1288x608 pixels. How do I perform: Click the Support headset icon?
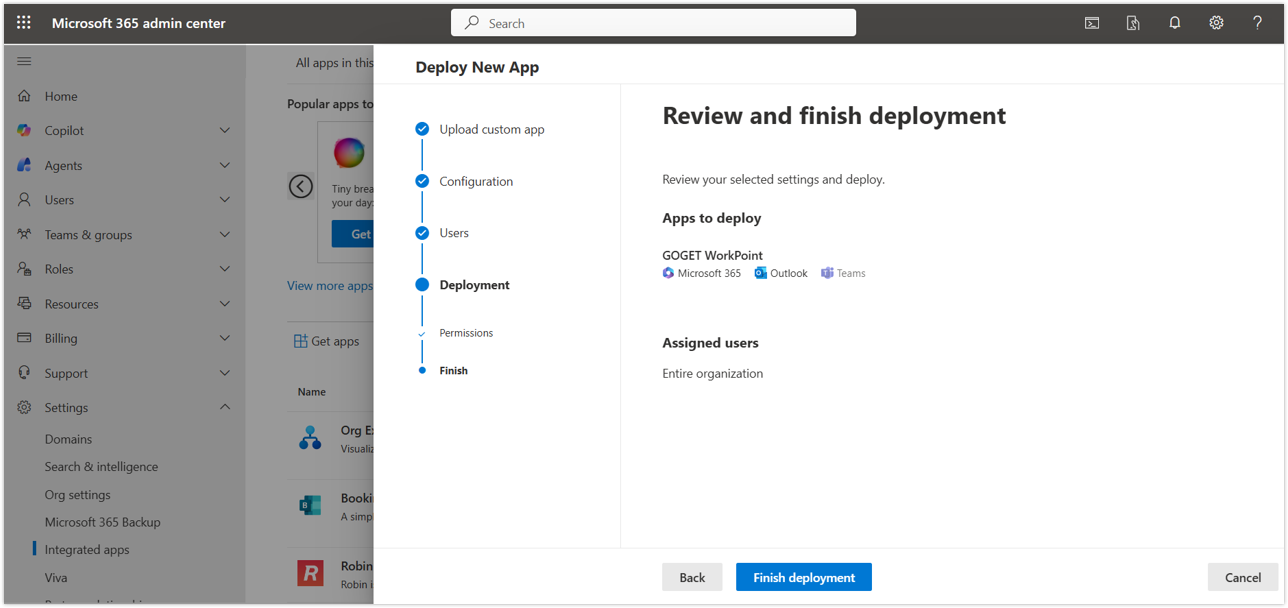coord(24,373)
